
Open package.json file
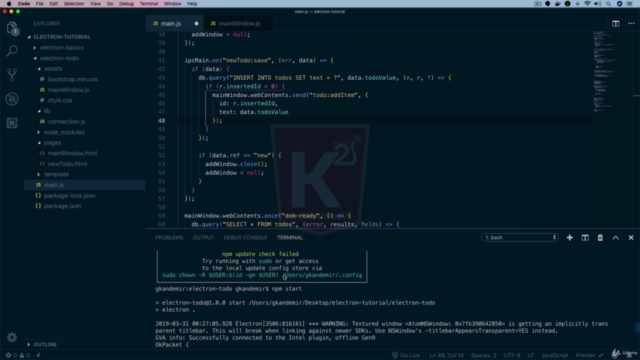[62, 206]
